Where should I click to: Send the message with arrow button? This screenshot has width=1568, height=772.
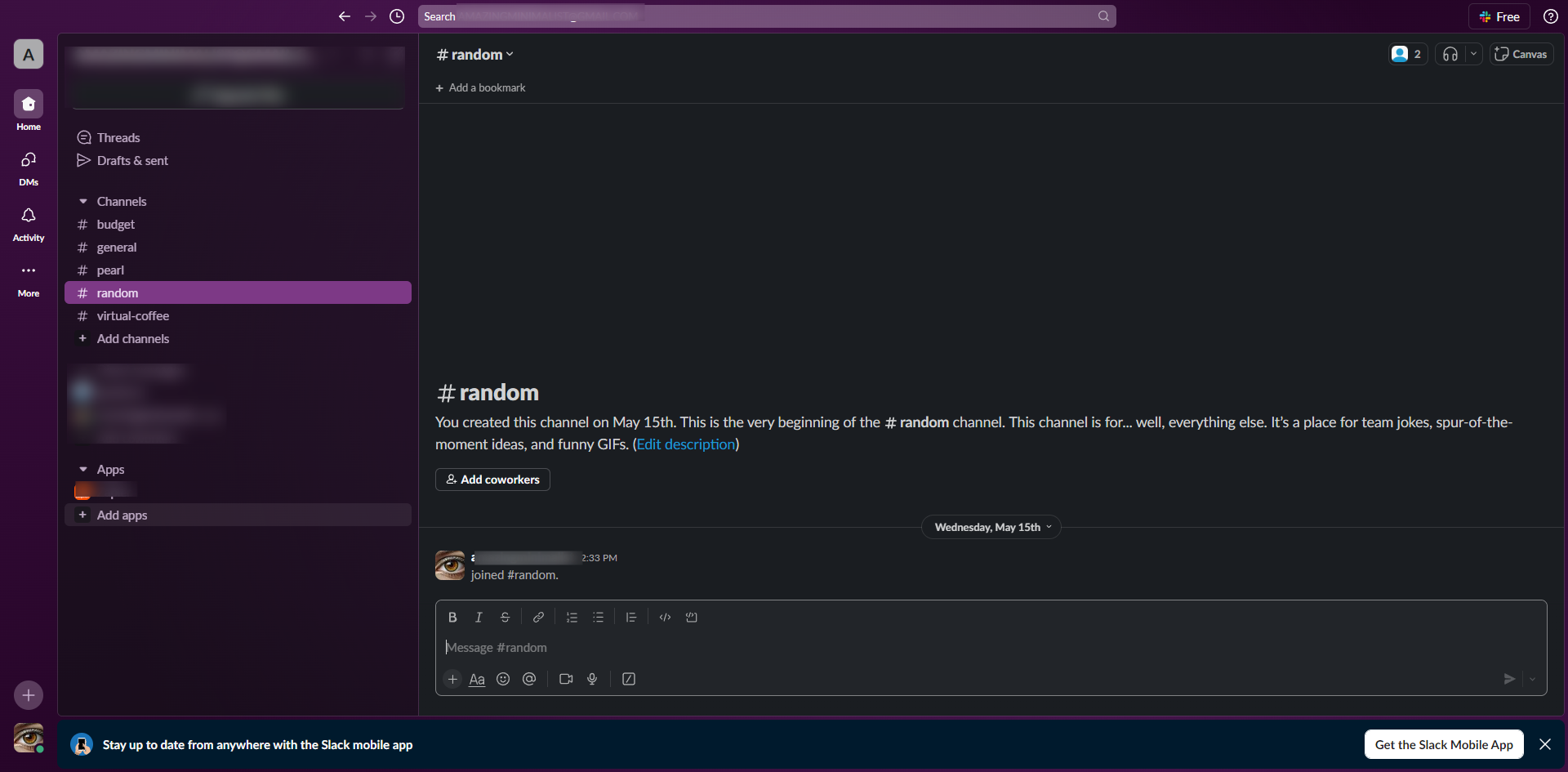click(x=1509, y=679)
